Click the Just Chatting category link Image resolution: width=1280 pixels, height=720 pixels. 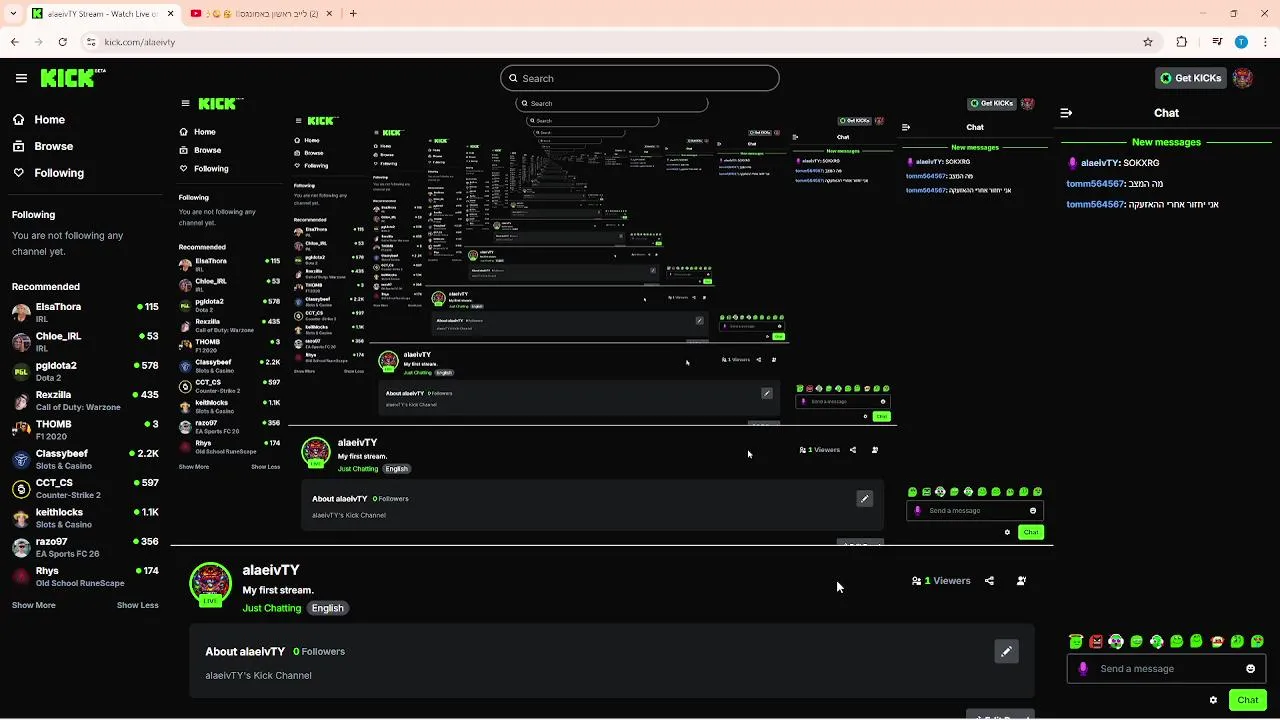pos(271,608)
